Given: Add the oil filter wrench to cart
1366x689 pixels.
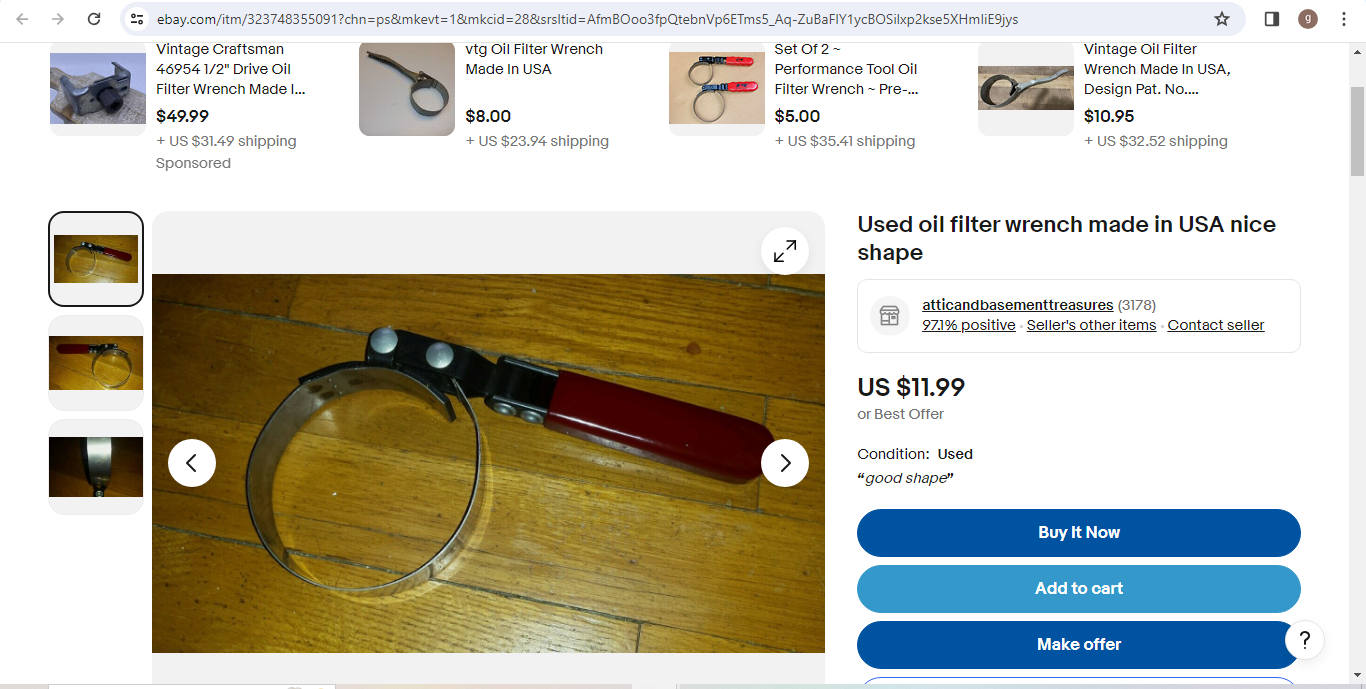Looking at the screenshot, I should [x=1079, y=589].
